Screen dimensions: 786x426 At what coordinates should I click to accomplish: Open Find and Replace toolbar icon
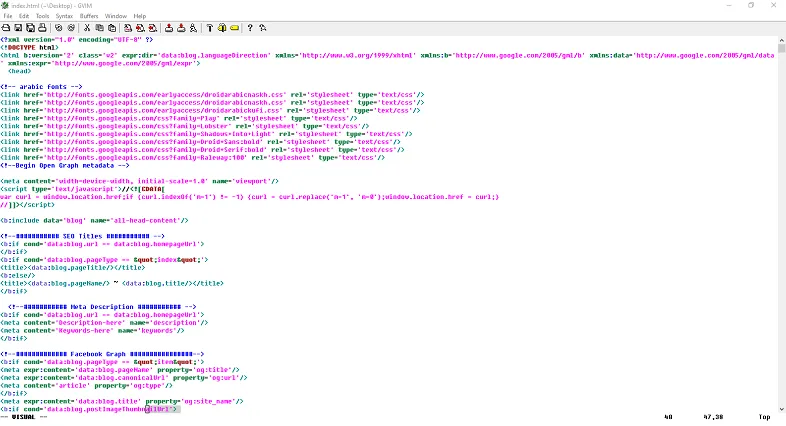click(x=128, y=28)
